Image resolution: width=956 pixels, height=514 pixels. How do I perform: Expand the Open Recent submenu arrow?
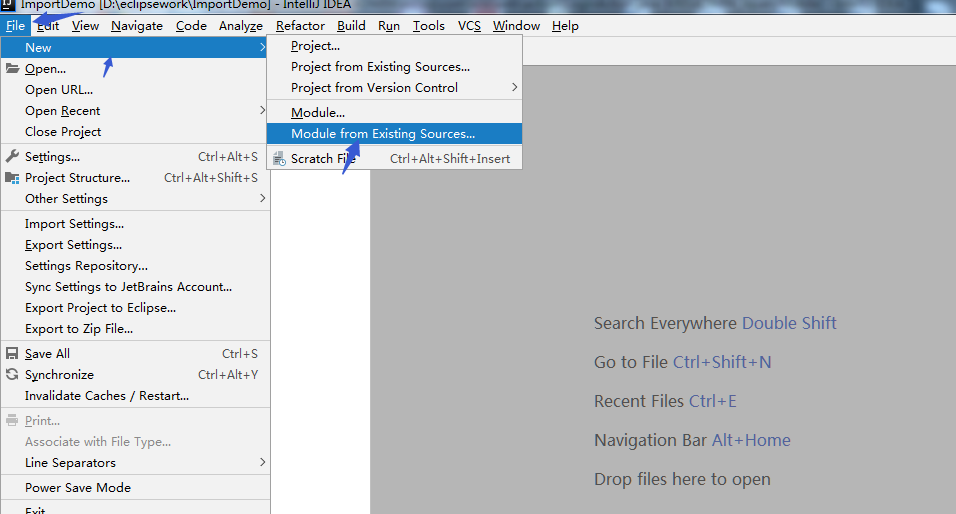pyautogui.click(x=262, y=110)
